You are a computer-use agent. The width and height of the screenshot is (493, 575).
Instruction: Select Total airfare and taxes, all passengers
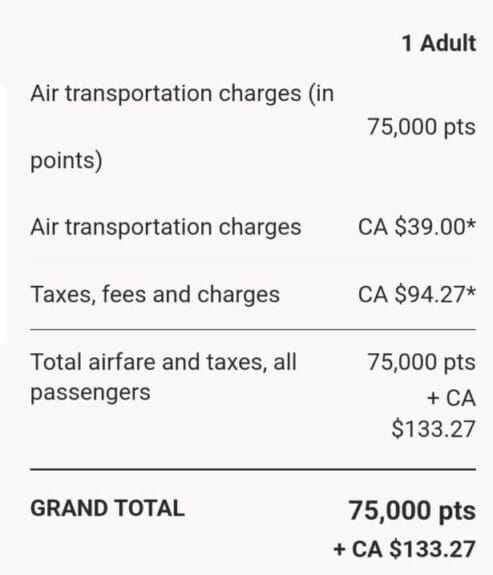click(164, 377)
